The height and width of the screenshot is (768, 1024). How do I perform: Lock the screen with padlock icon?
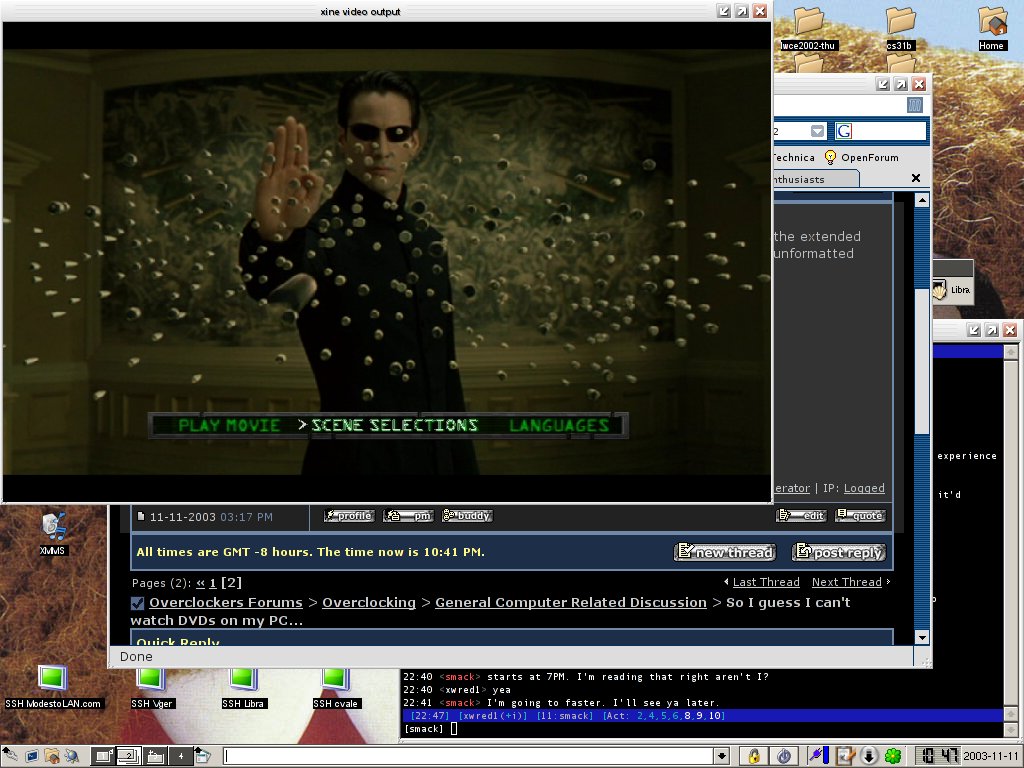point(754,756)
